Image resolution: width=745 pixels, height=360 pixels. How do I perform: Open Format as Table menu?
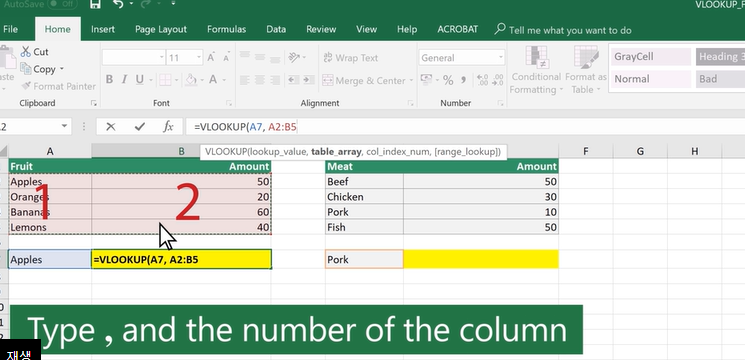pos(586,70)
